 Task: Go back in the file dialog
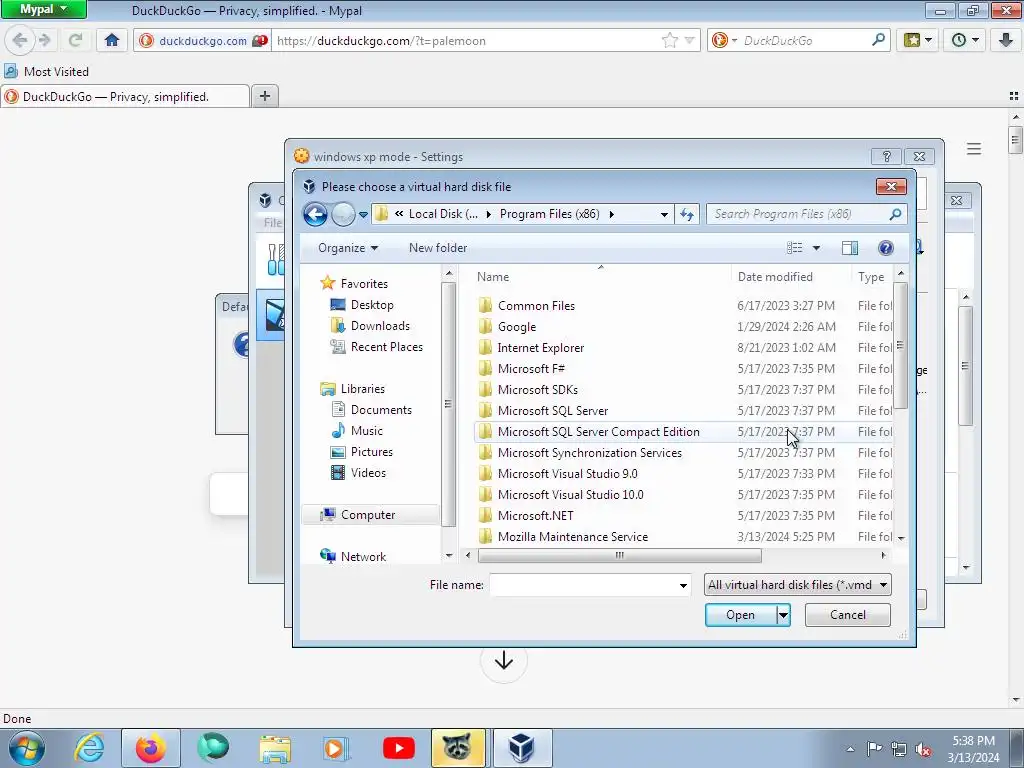315,214
